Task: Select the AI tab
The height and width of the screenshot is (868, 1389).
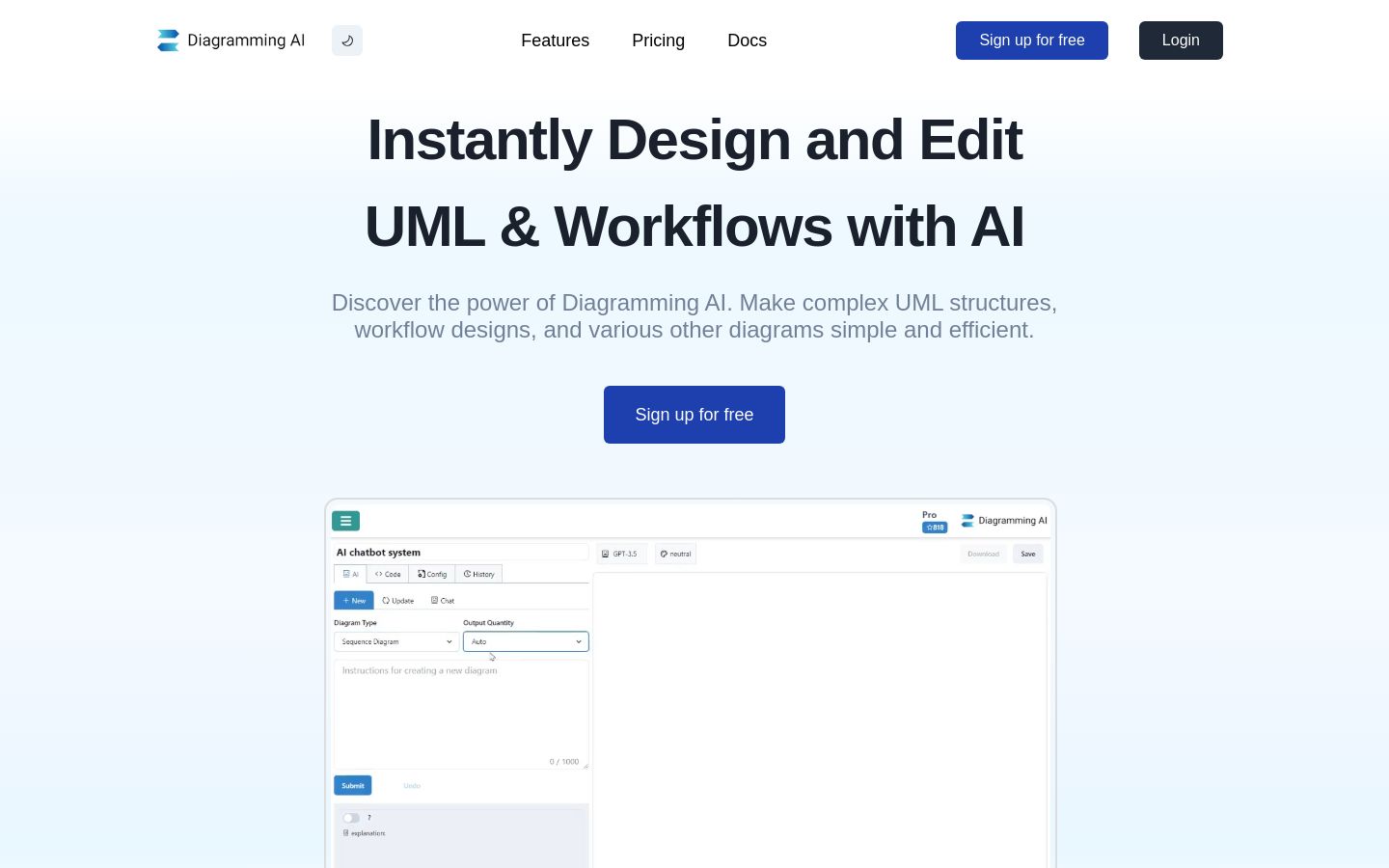Action: point(351,574)
